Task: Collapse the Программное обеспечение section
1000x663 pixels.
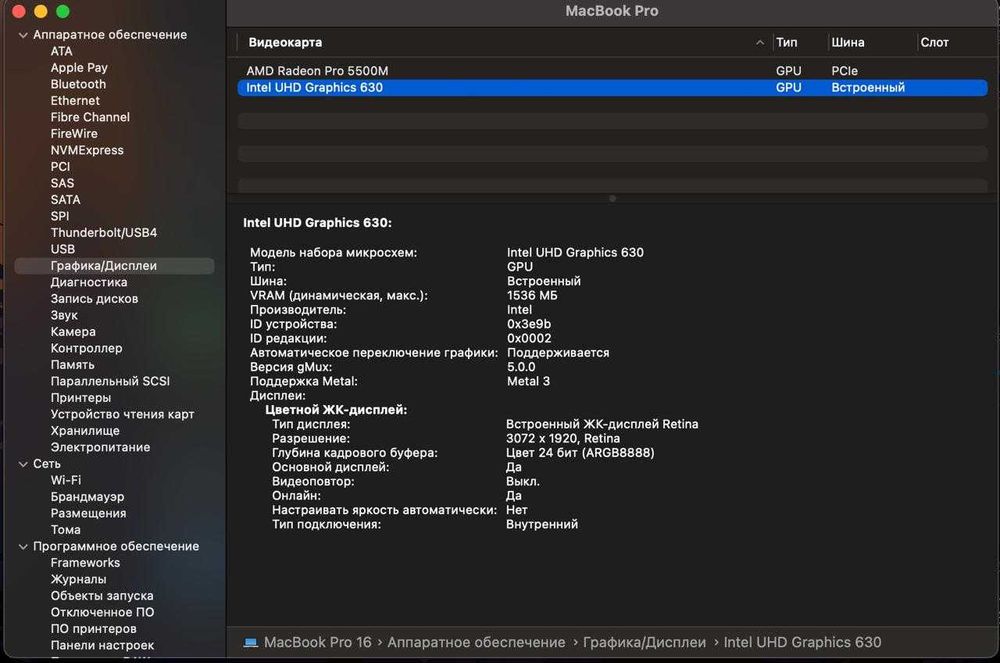Action: [23, 547]
